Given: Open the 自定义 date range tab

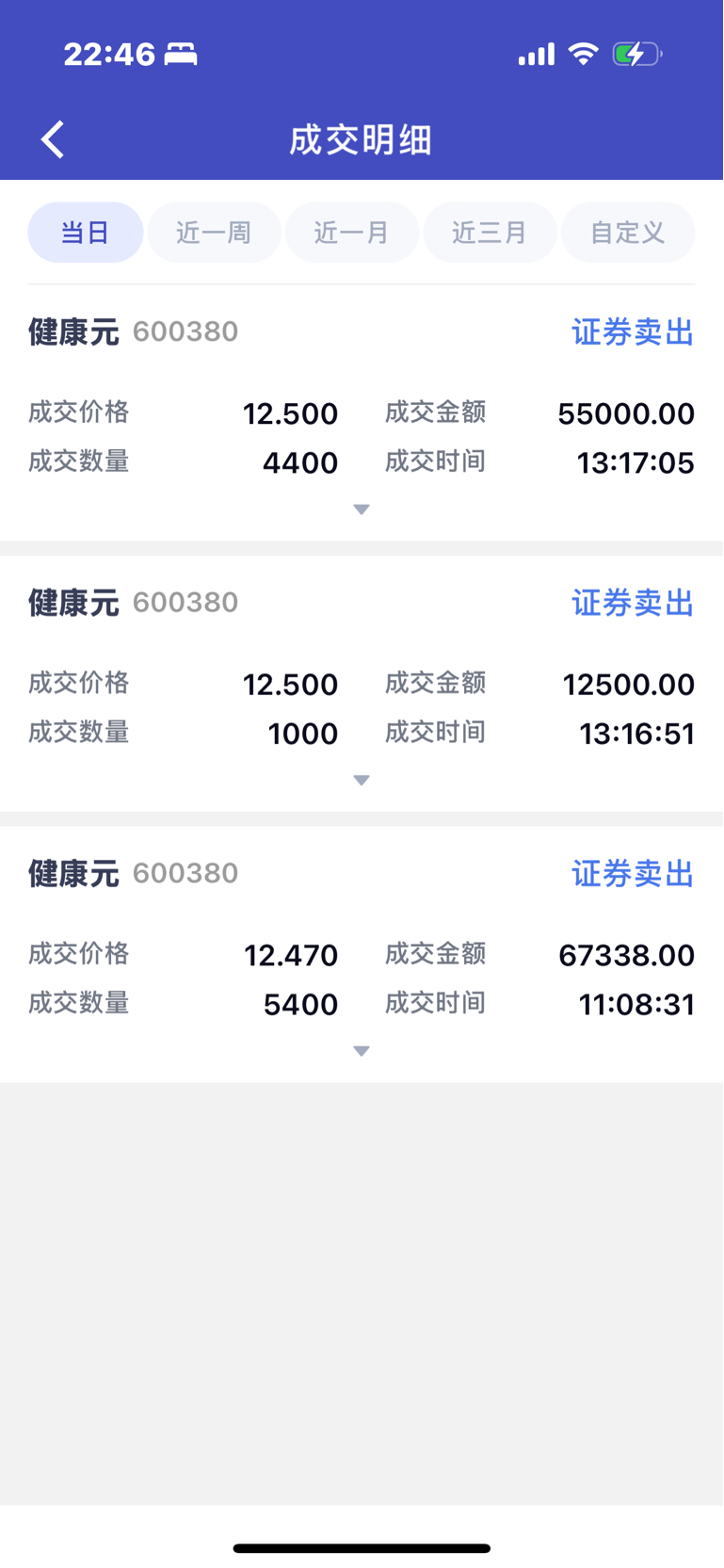Looking at the screenshot, I should tap(628, 233).
